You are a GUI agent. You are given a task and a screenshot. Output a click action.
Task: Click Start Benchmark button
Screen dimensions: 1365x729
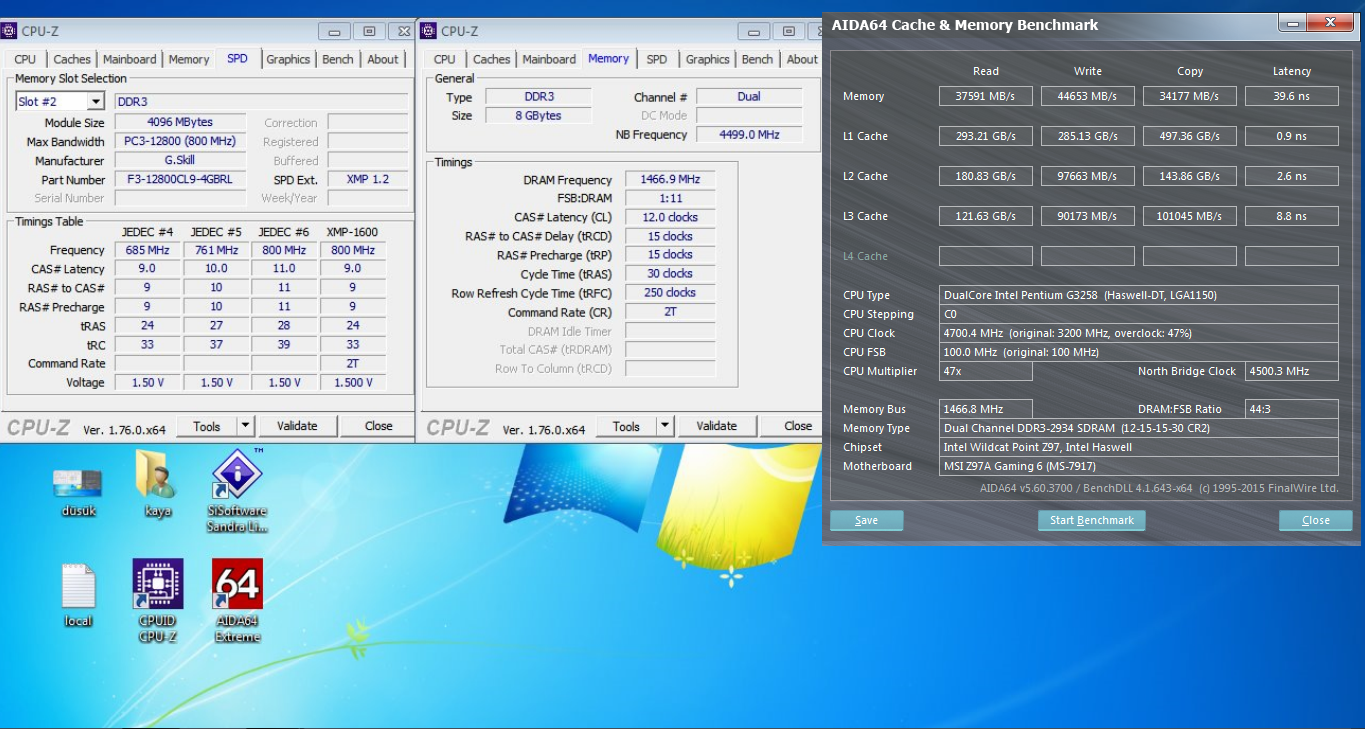point(1091,520)
